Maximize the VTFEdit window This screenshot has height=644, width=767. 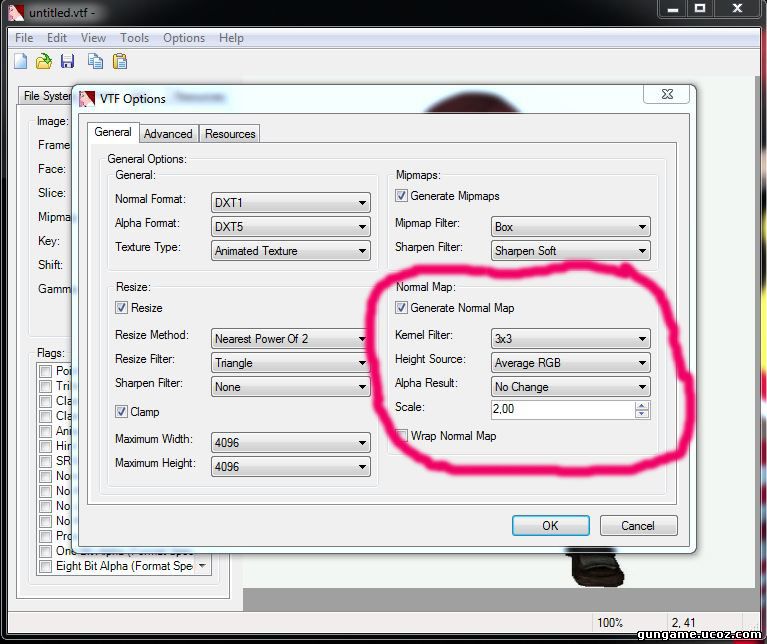pyautogui.click(x=700, y=9)
